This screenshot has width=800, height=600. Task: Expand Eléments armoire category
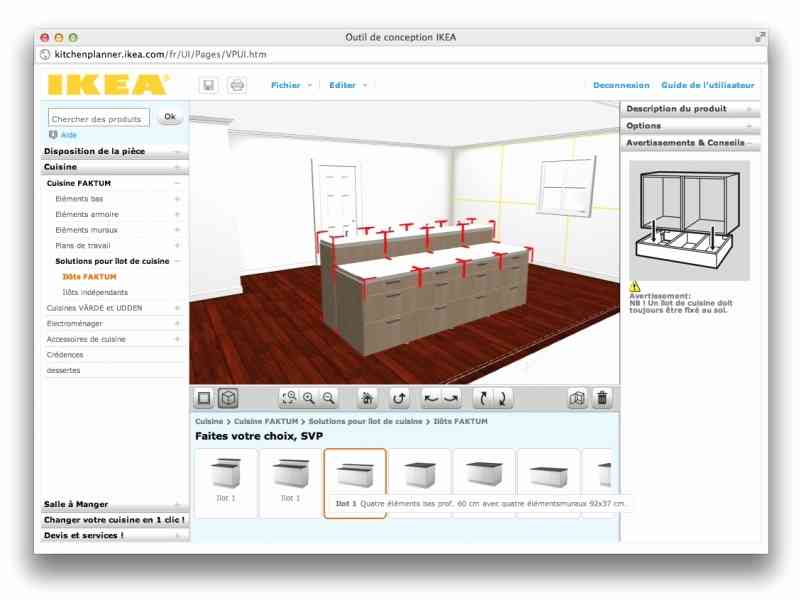(x=117, y=214)
